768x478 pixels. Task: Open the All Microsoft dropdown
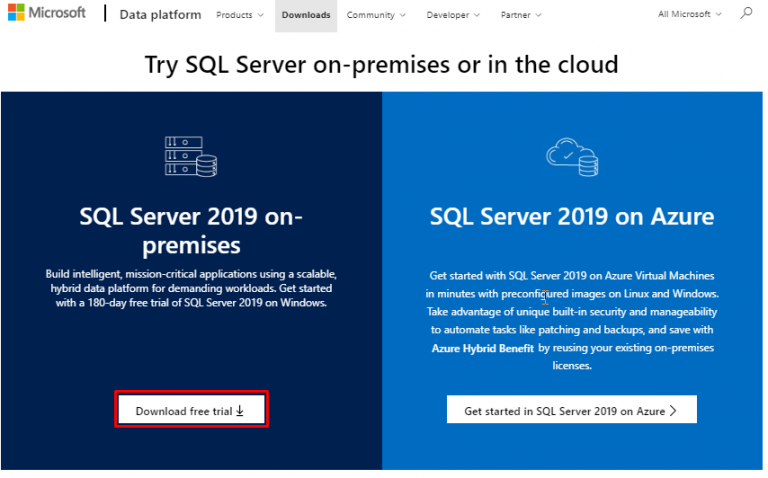point(690,14)
